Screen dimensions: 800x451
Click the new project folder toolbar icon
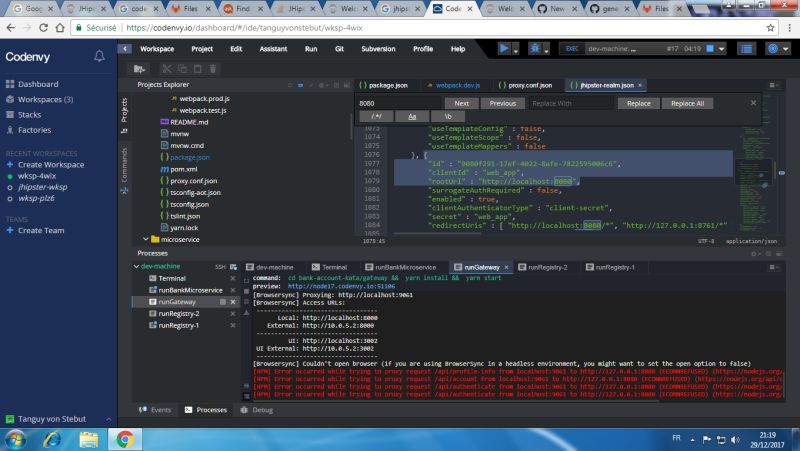tap(139, 68)
